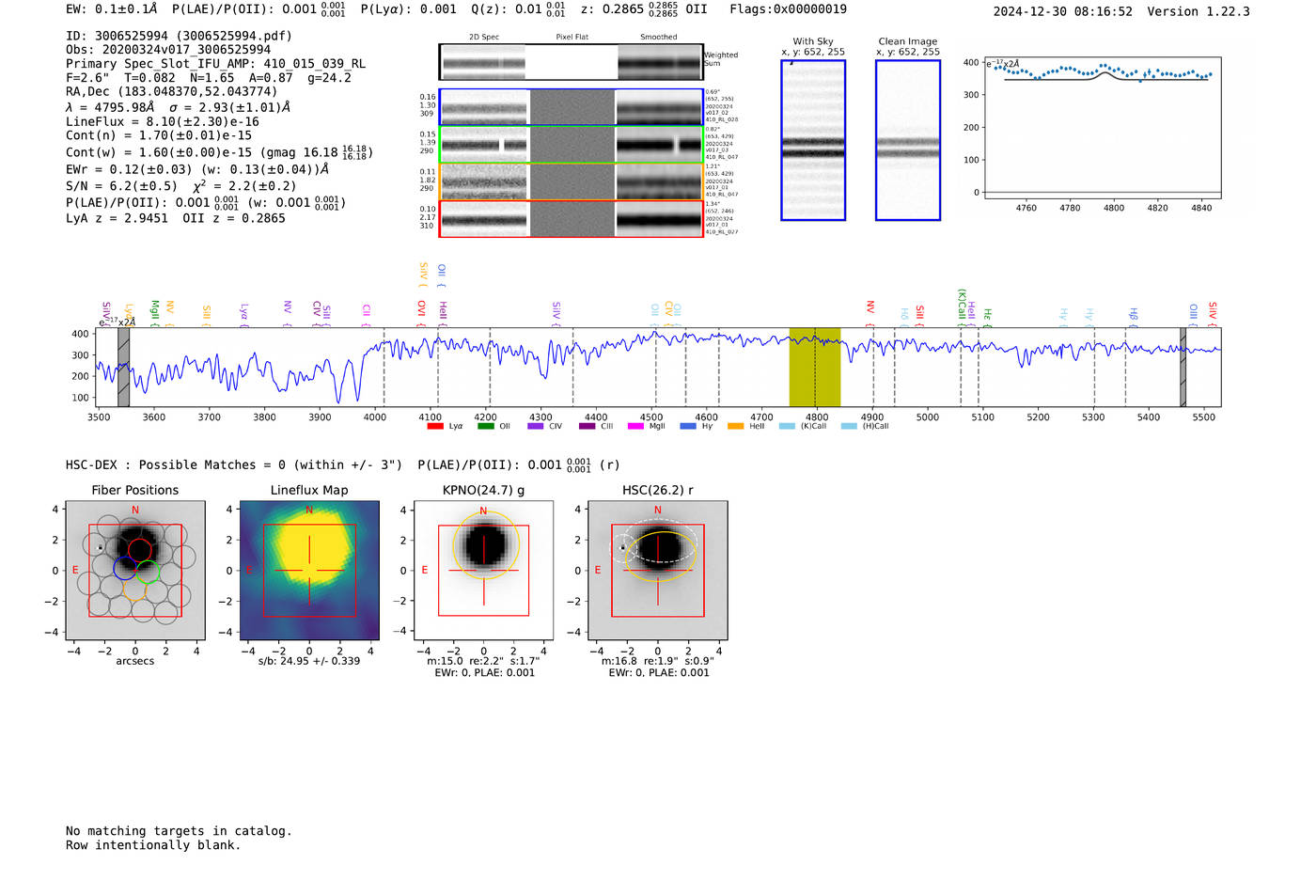Open the blue-framed 2D spectrum row
The height and width of the screenshot is (896, 1316).
click(572, 107)
